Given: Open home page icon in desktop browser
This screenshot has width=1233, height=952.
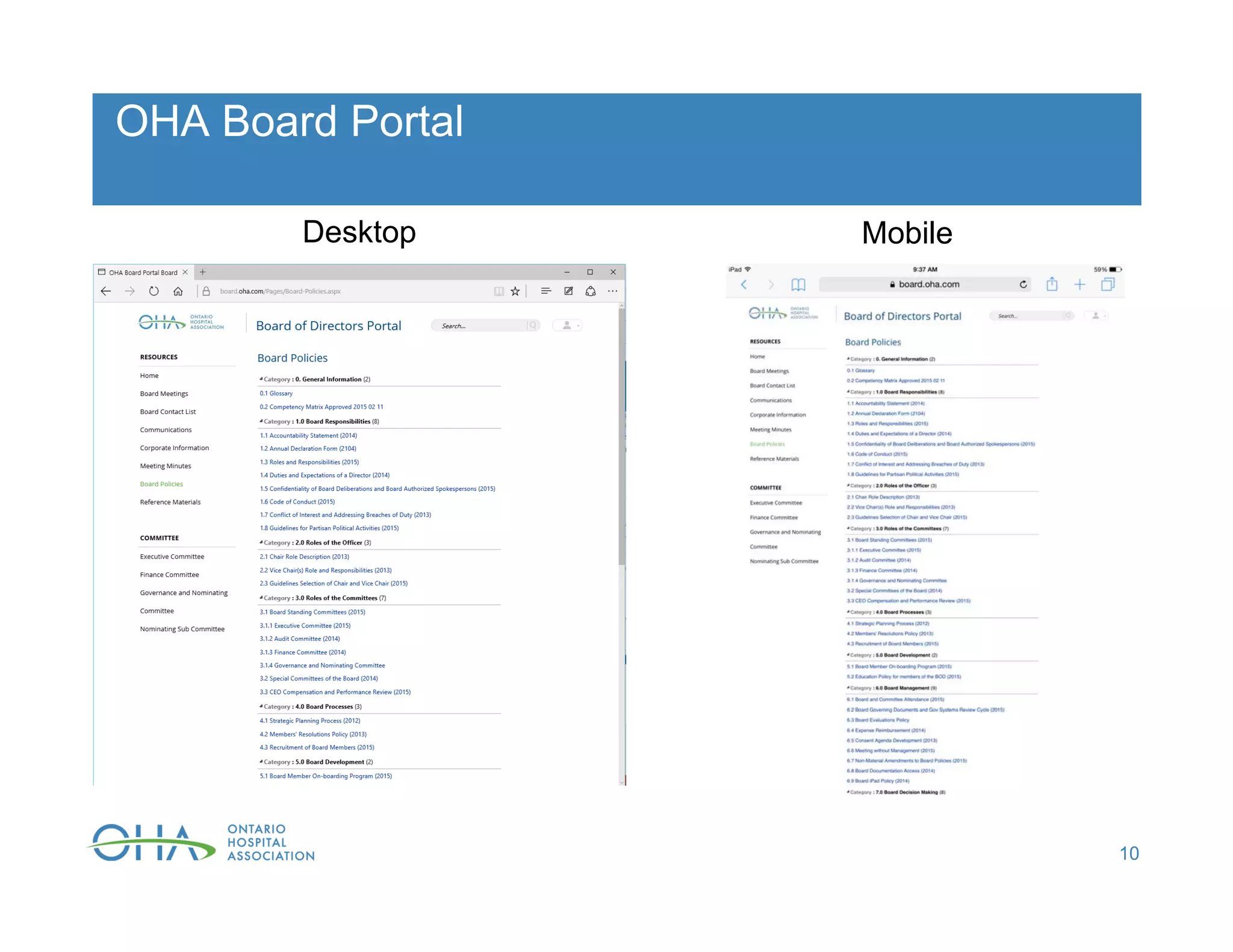Looking at the screenshot, I should [178, 291].
